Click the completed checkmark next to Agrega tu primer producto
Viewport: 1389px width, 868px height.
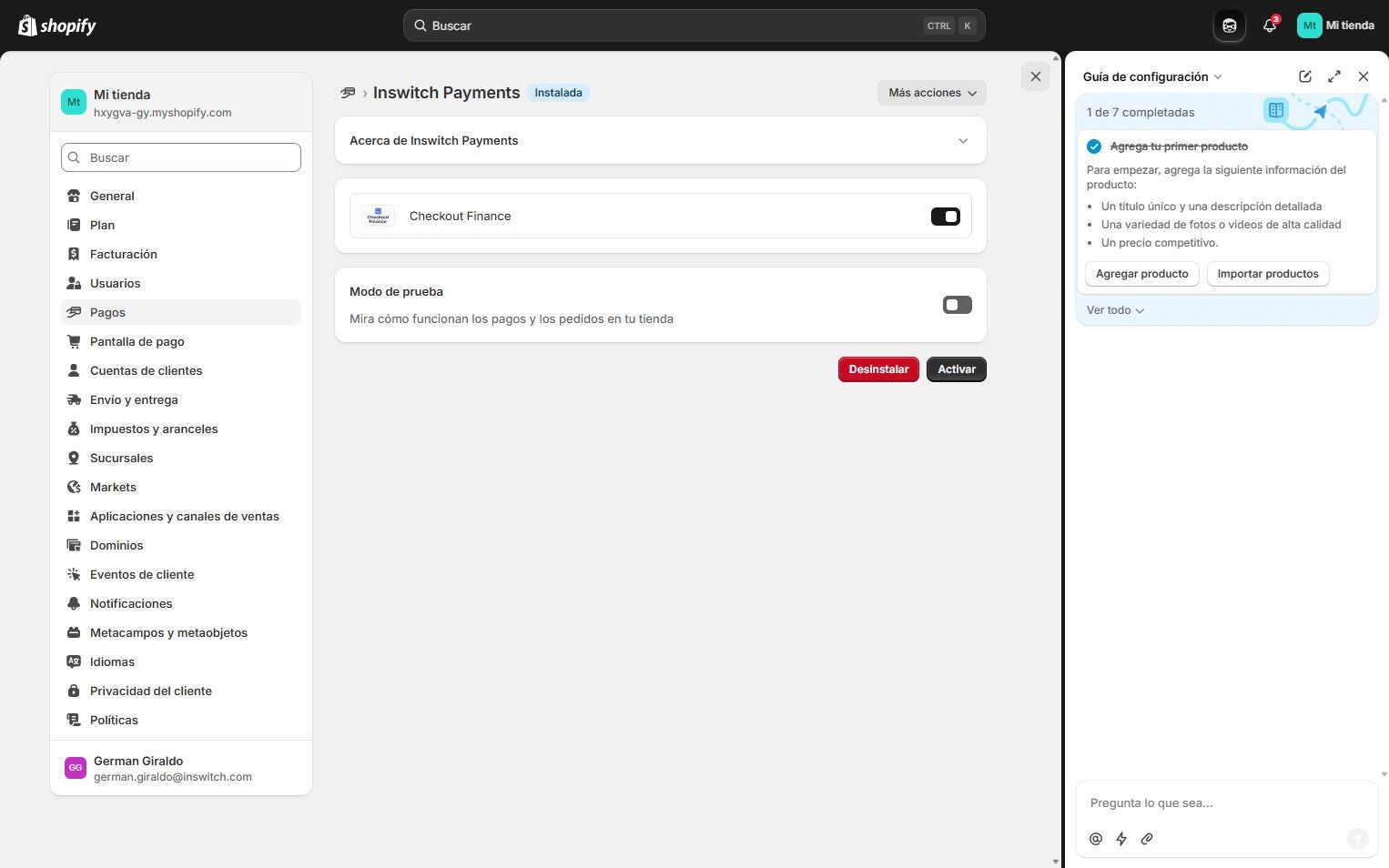pos(1094,146)
